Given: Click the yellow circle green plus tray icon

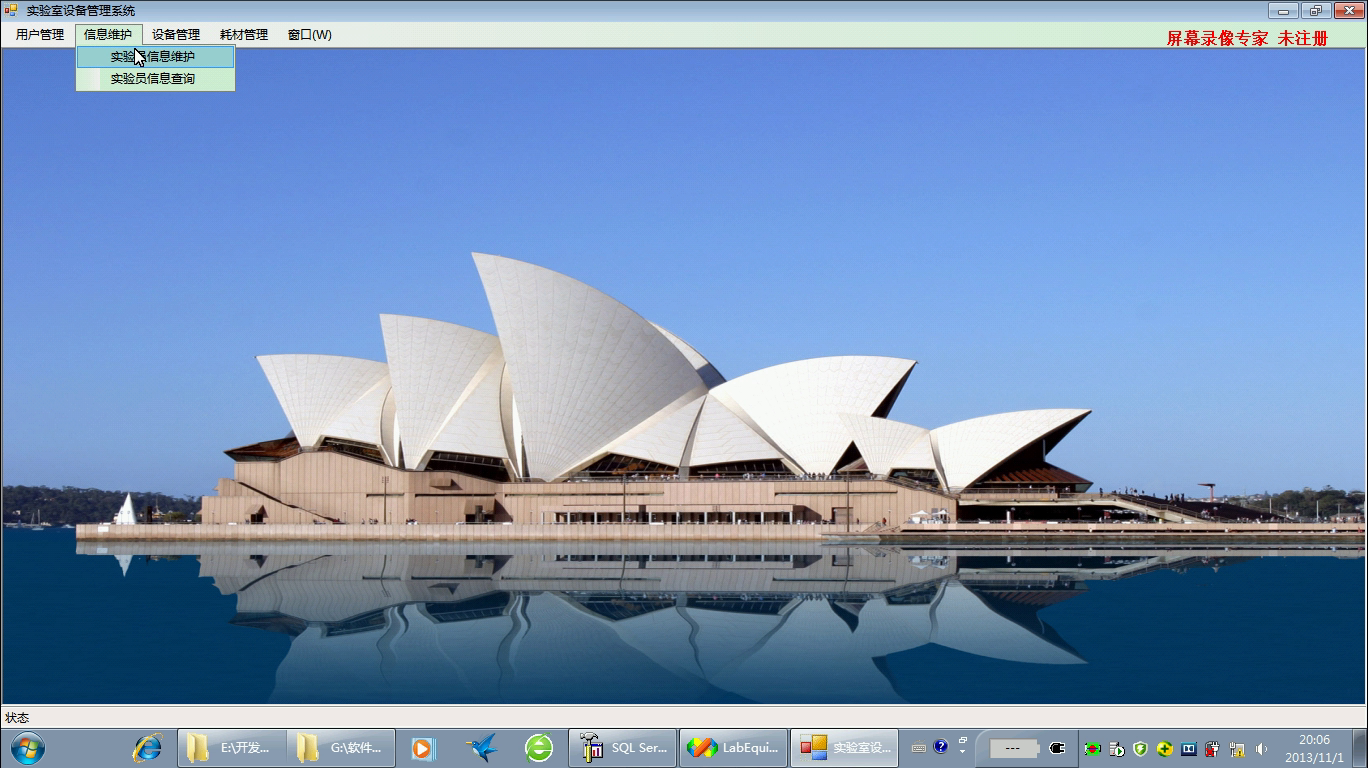Looking at the screenshot, I should [x=1165, y=748].
